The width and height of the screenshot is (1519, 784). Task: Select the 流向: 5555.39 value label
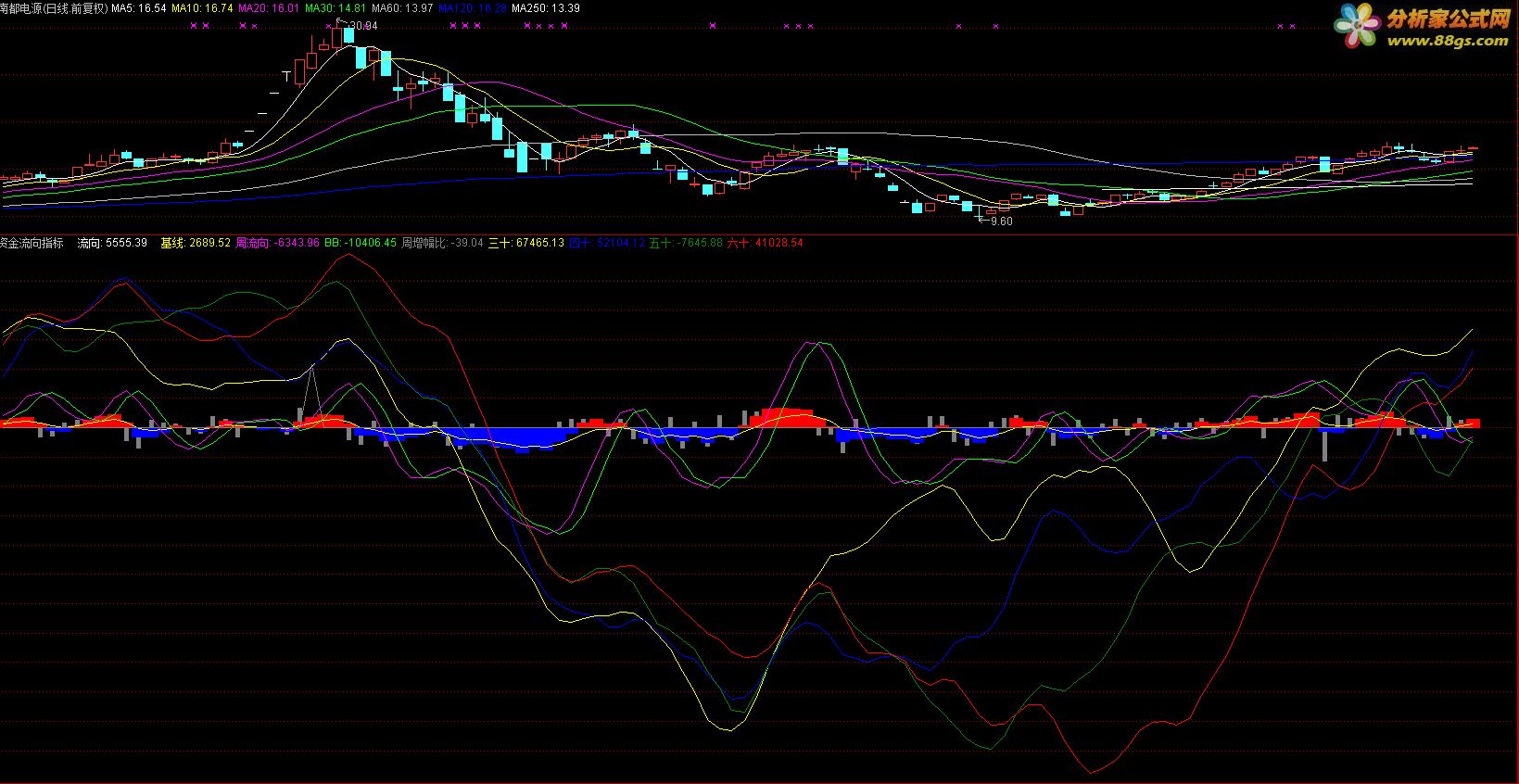point(112,243)
